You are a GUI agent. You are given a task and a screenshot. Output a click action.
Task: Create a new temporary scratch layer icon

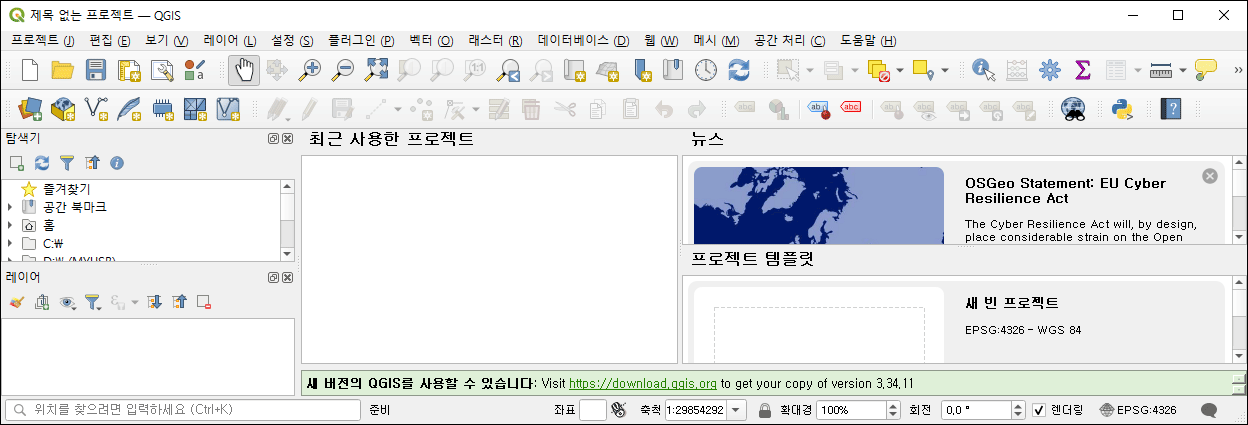tap(162, 108)
